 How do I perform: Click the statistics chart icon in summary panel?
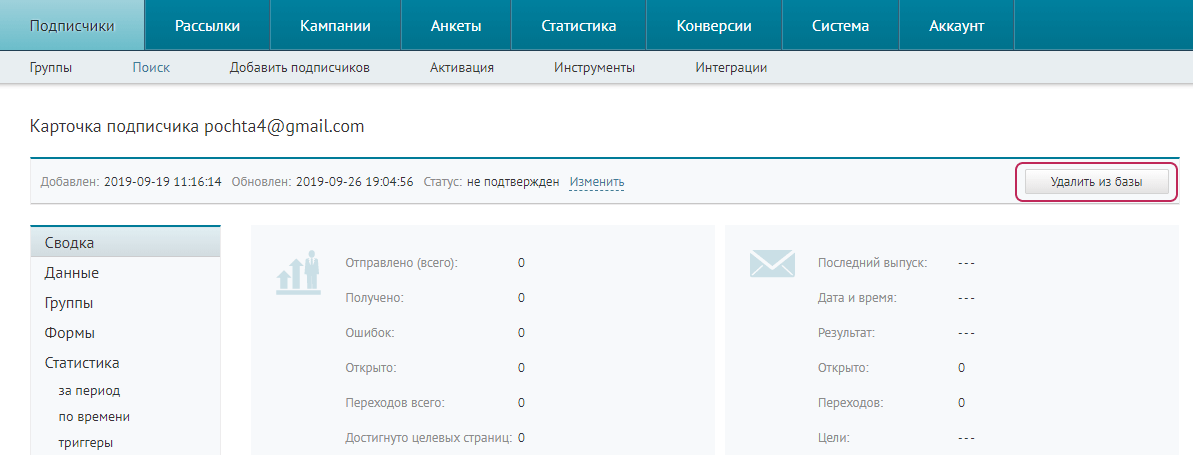[299, 272]
